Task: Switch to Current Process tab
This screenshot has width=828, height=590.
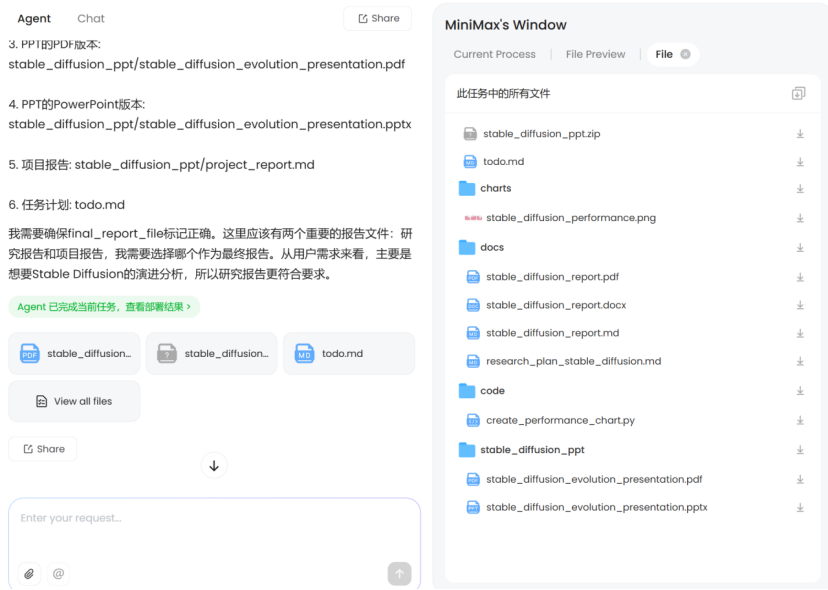Action: (x=494, y=55)
